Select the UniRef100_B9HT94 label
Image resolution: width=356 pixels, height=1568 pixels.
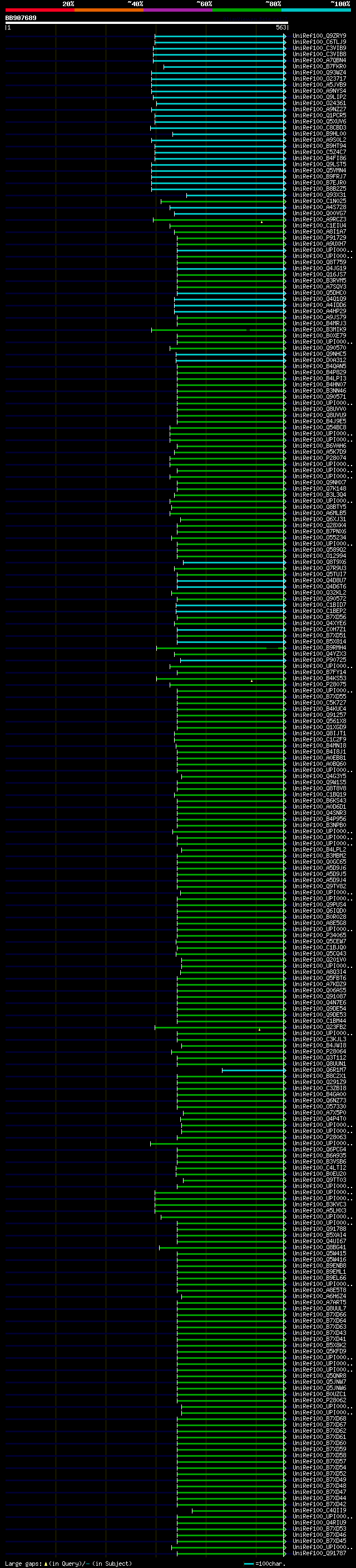pos(319,146)
